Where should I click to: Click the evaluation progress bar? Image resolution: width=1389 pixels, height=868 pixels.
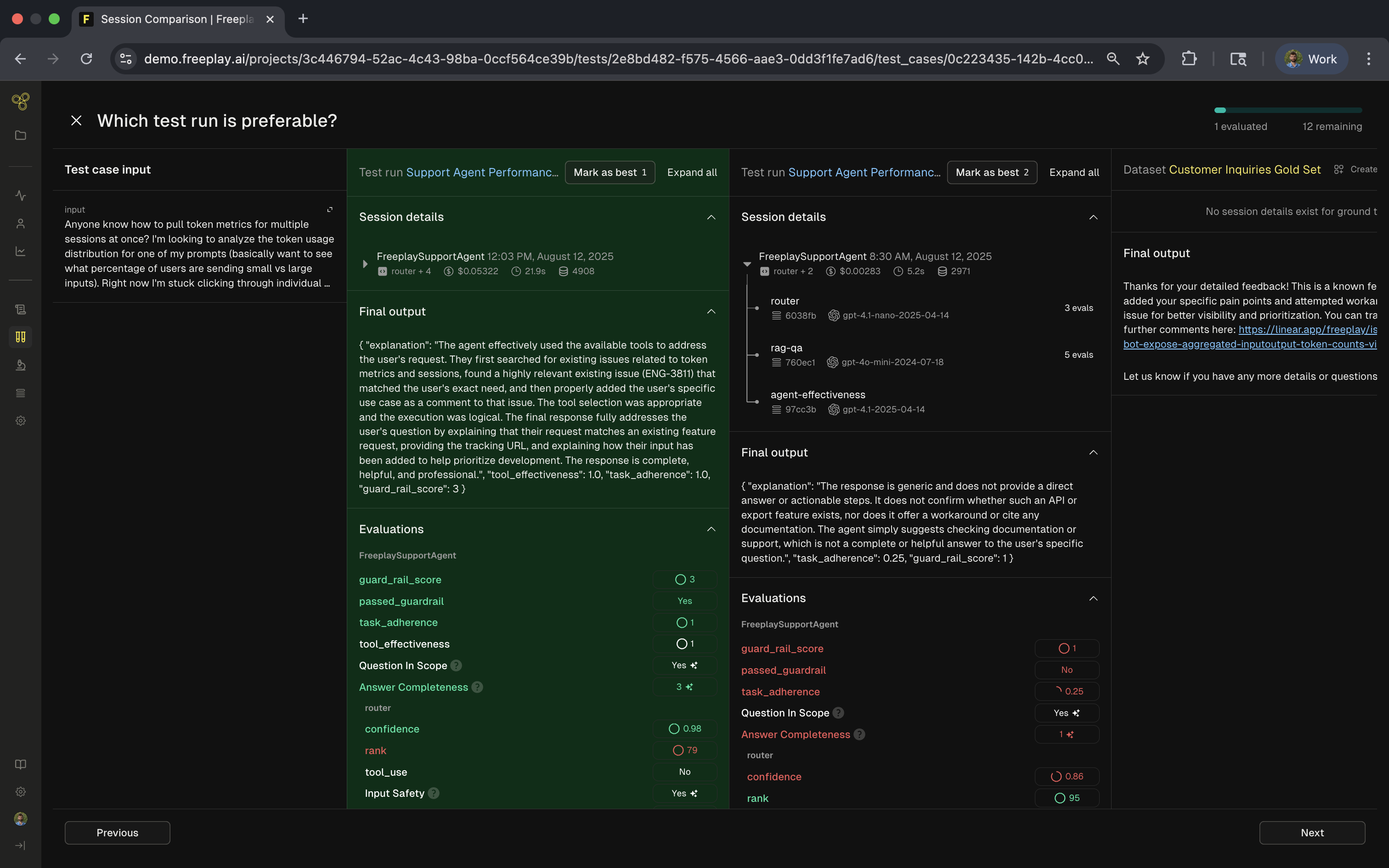click(1287, 110)
